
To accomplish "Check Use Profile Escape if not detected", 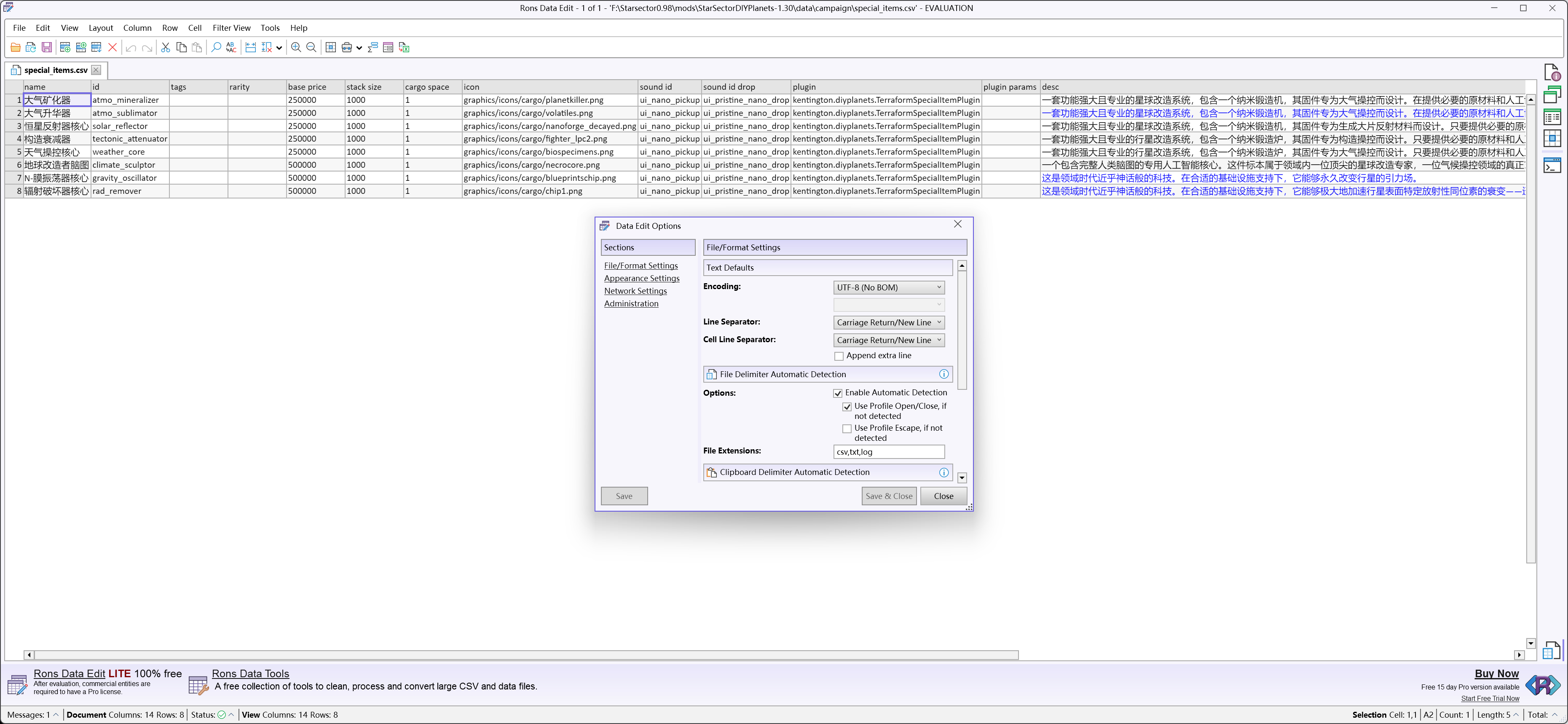I will coord(847,429).
